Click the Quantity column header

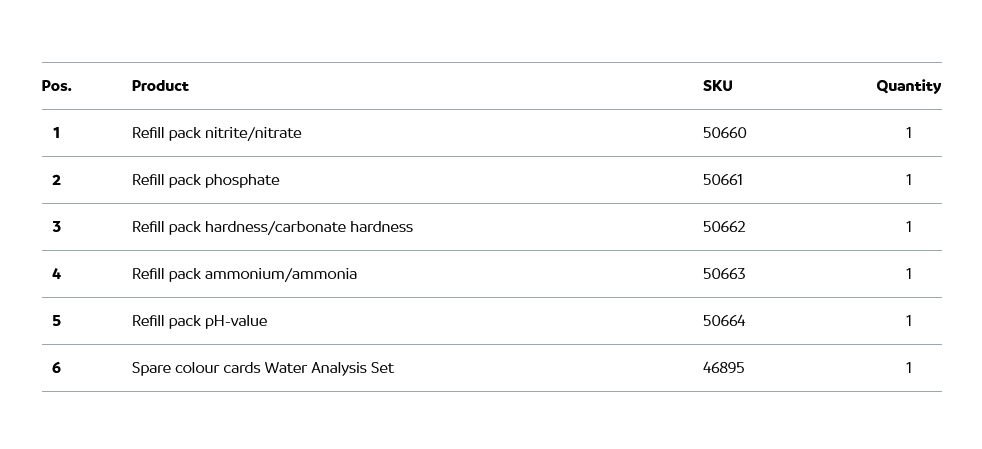click(x=908, y=86)
